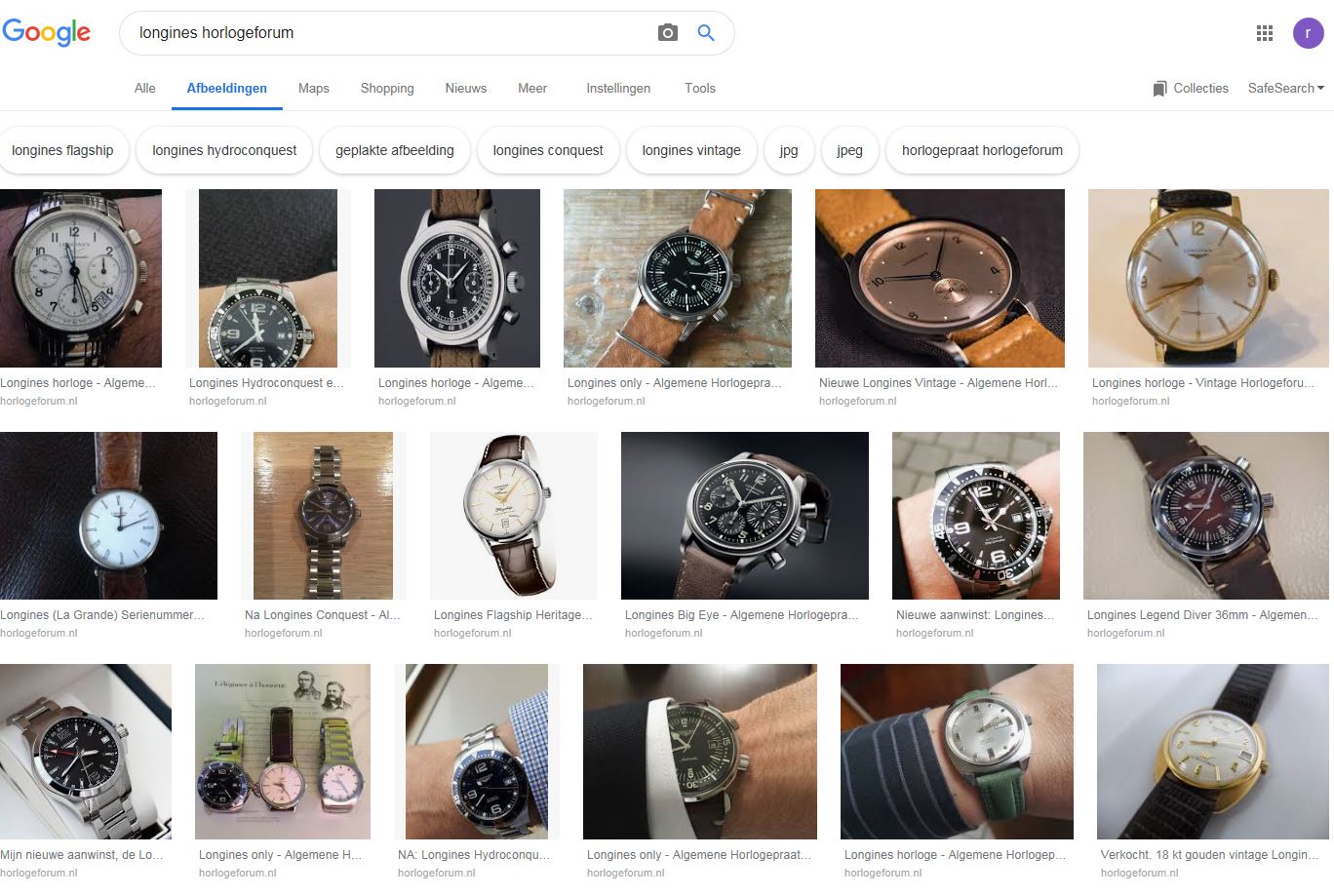Open the Nieuws tab

(x=466, y=88)
